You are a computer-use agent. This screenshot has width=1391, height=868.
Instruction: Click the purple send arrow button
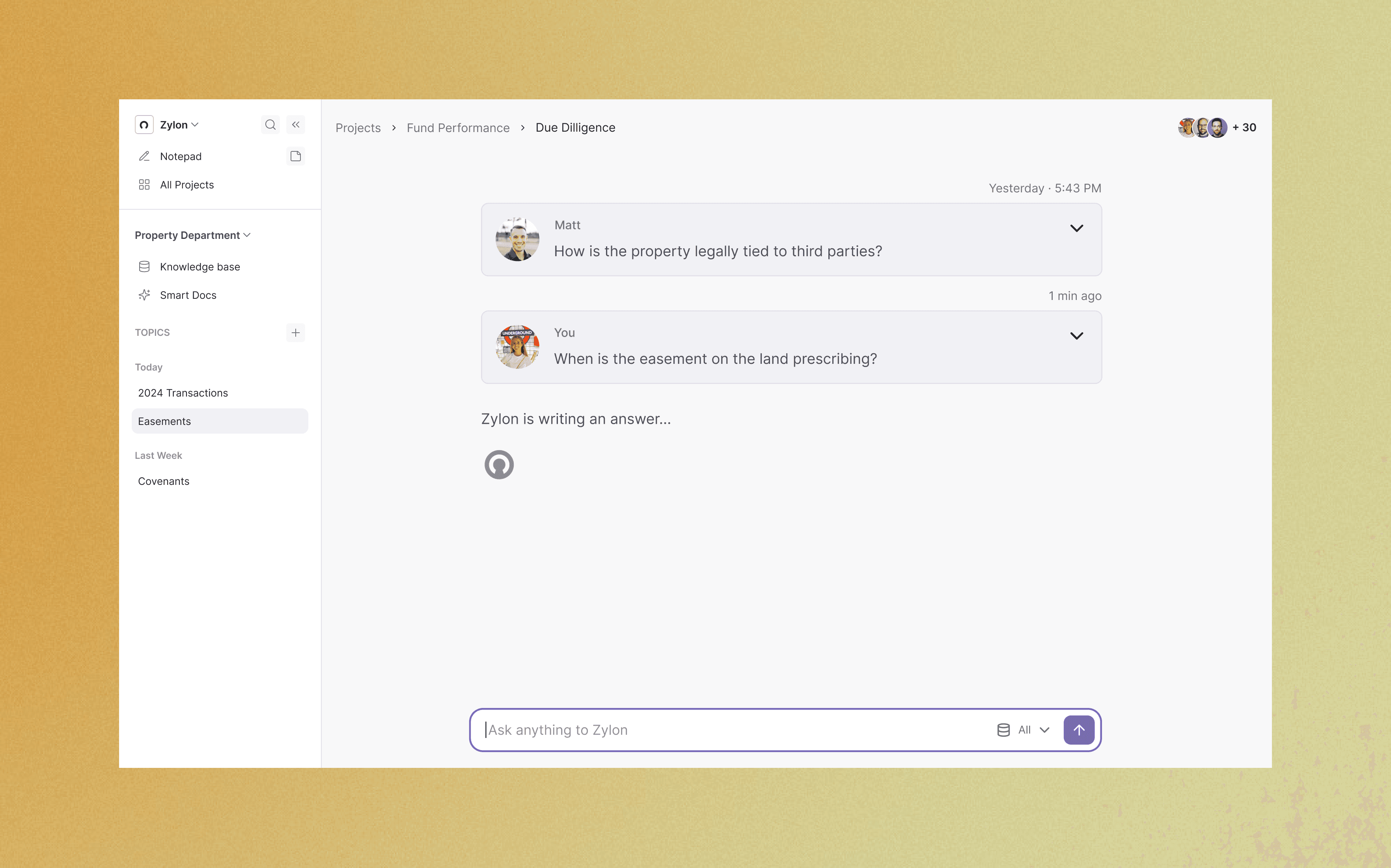(x=1079, y=730)
